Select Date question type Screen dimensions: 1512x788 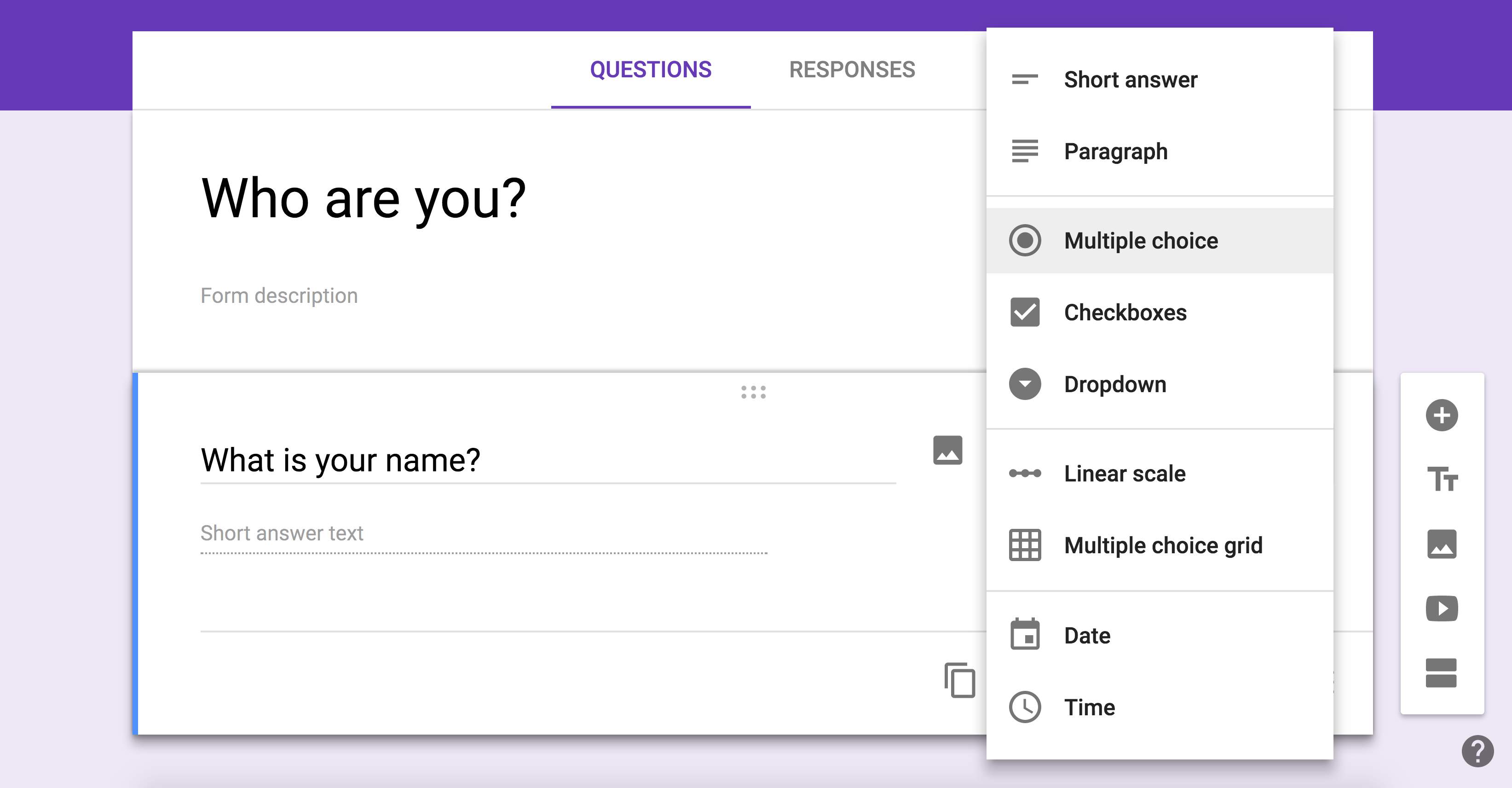tap(1086, 635)
